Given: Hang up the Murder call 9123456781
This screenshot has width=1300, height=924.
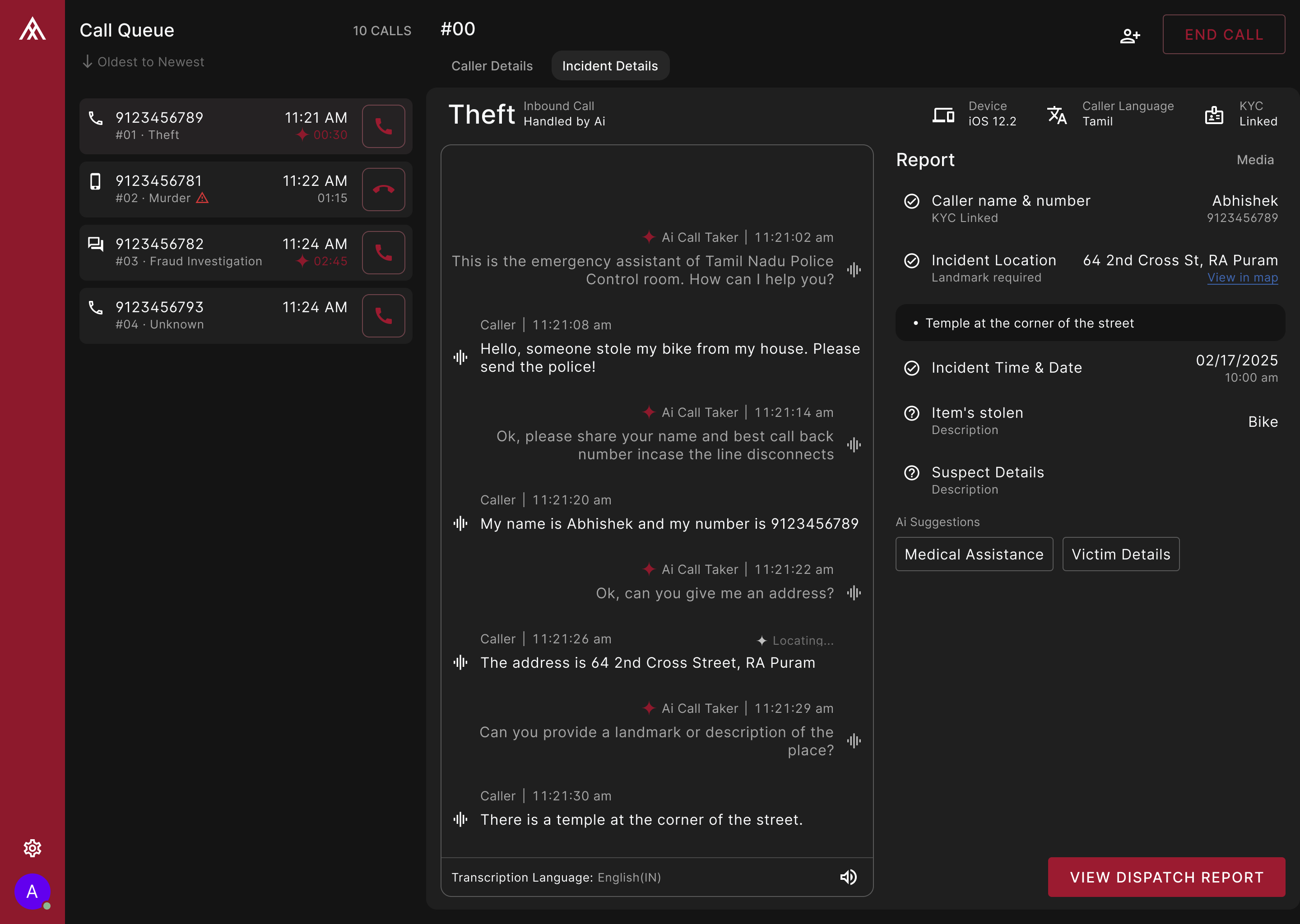Looking at the screenshot, I should click(x=383, y=189).
